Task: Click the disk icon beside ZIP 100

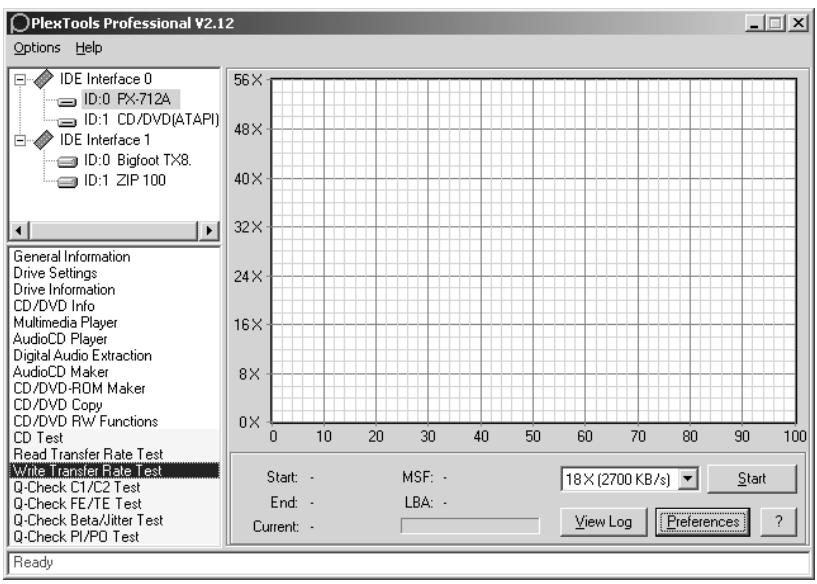Action: tap(67, 182)
